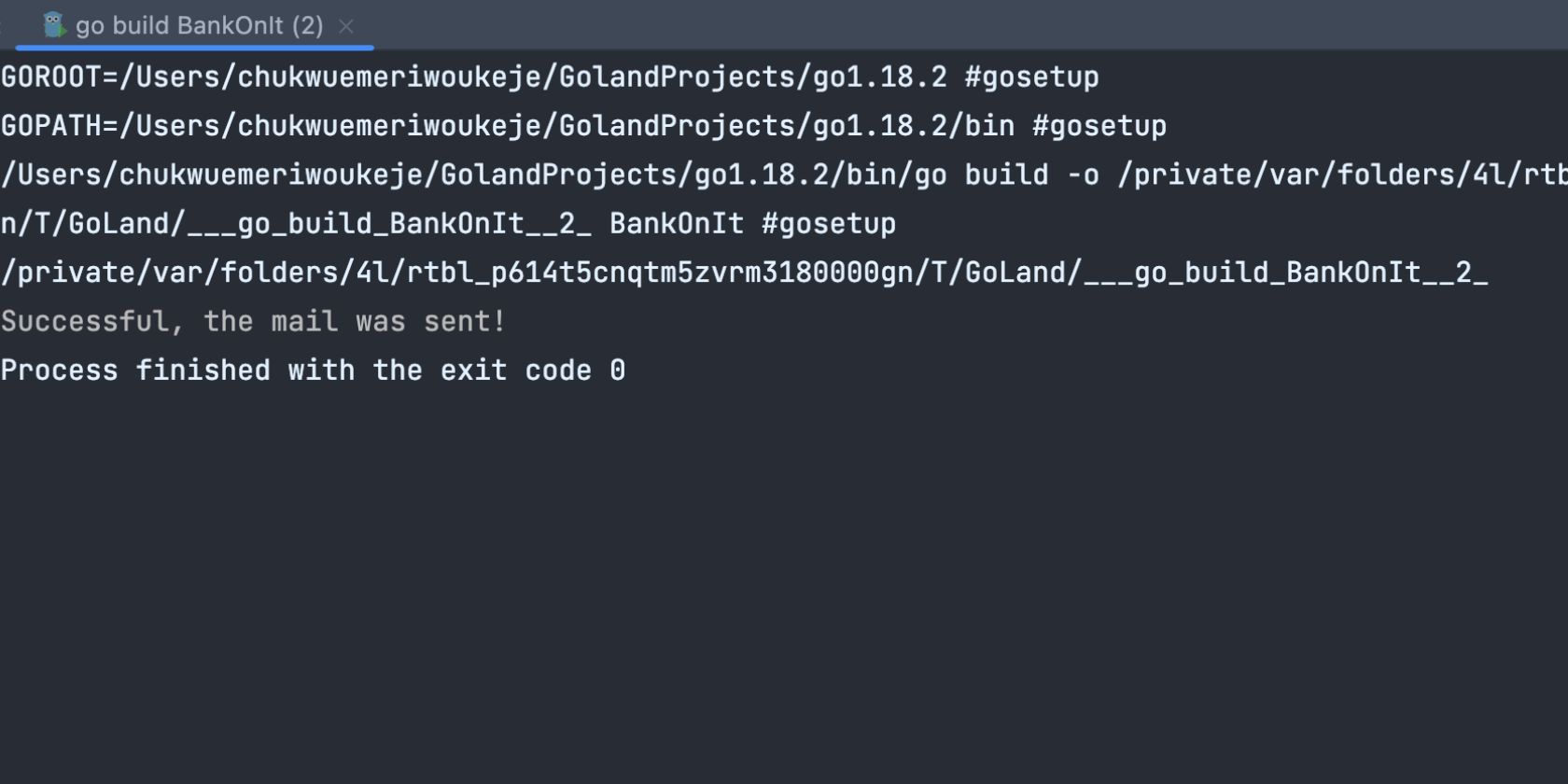Viewport: 1568px width, 784px height.
Task: Click the word 'GOPATH' in the console
Action: tap(51, 126)
